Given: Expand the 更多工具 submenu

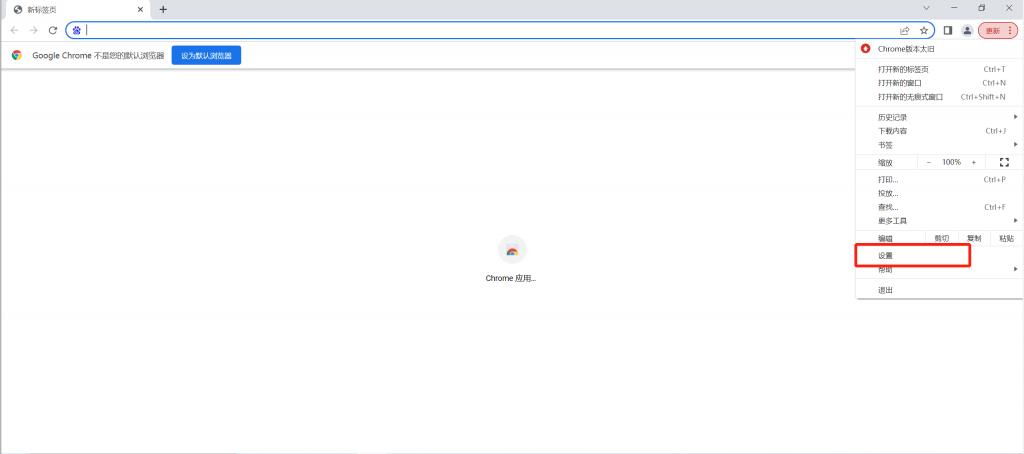Looking at the screenshot, I should pyautogui.click(x=939, y=221).
